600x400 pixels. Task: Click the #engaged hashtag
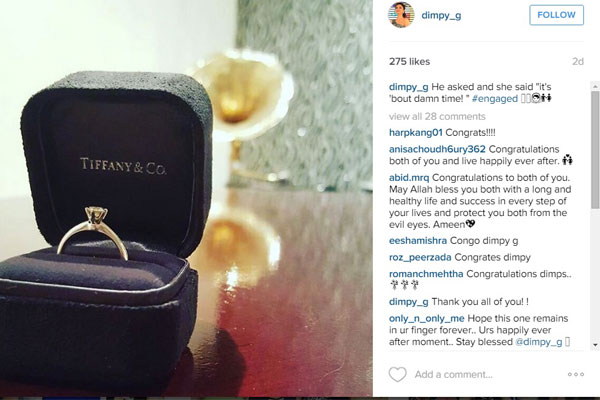point(495,98)
